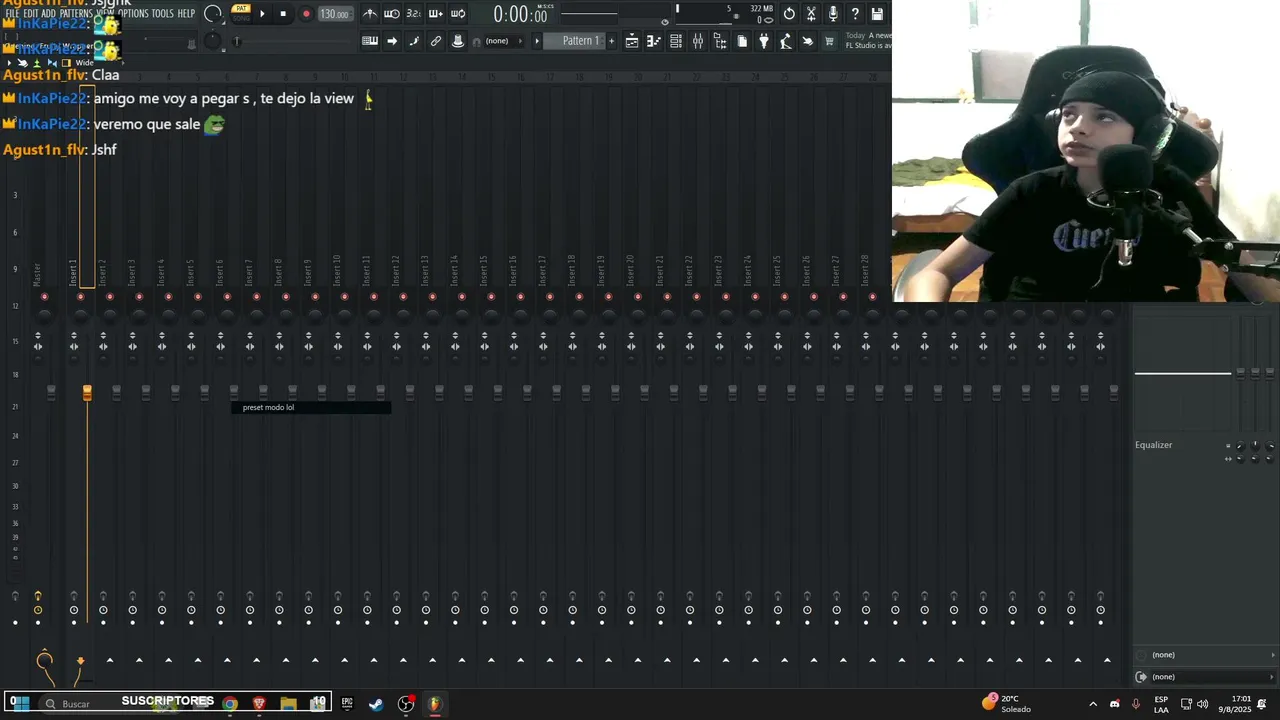Image resolution: width=1280 pixels, height=720 pixels.
Task: Toggle PAT/SONG playback mode
Action: click(x=241, y=13)
